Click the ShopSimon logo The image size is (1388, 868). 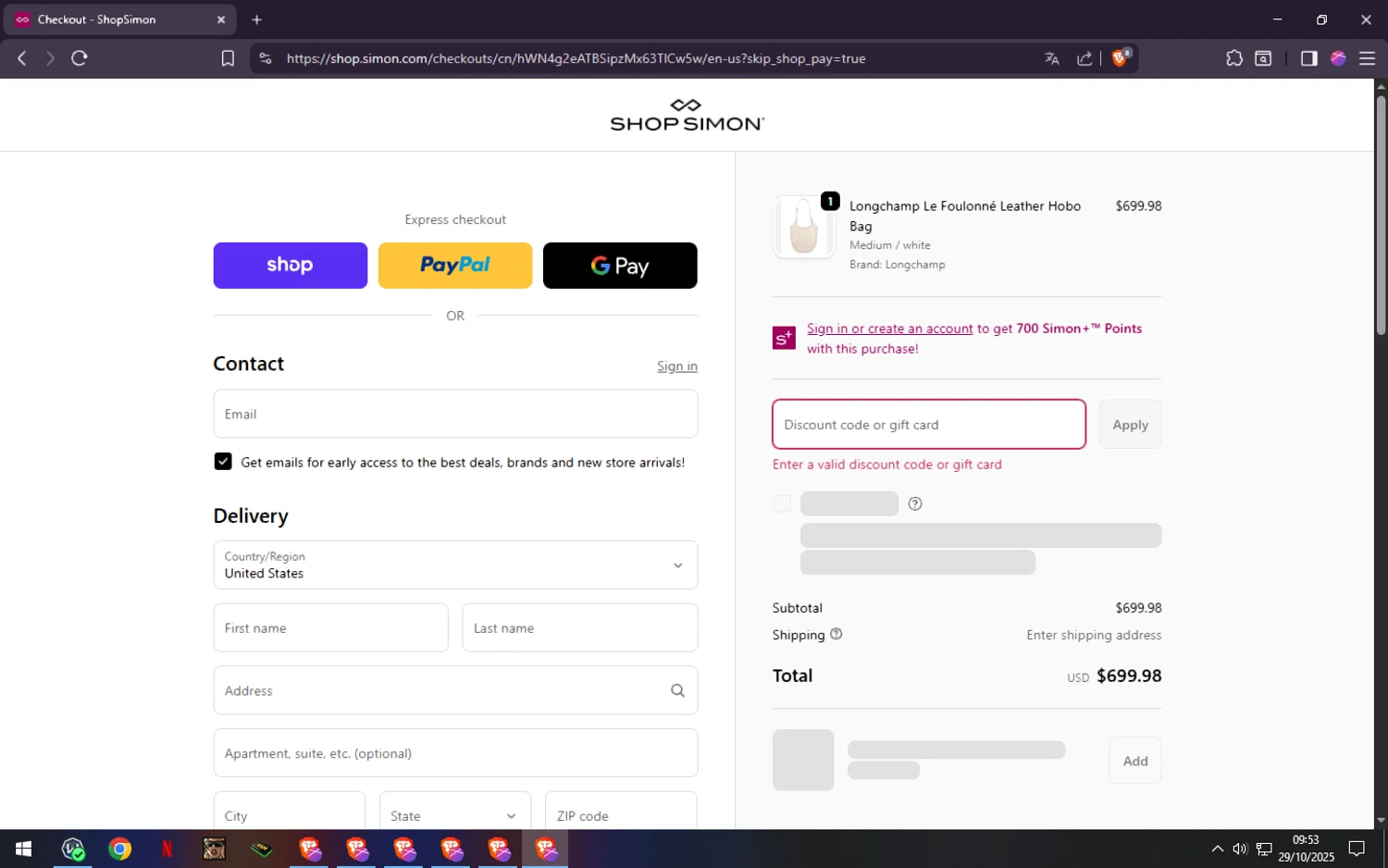point(687,115)
